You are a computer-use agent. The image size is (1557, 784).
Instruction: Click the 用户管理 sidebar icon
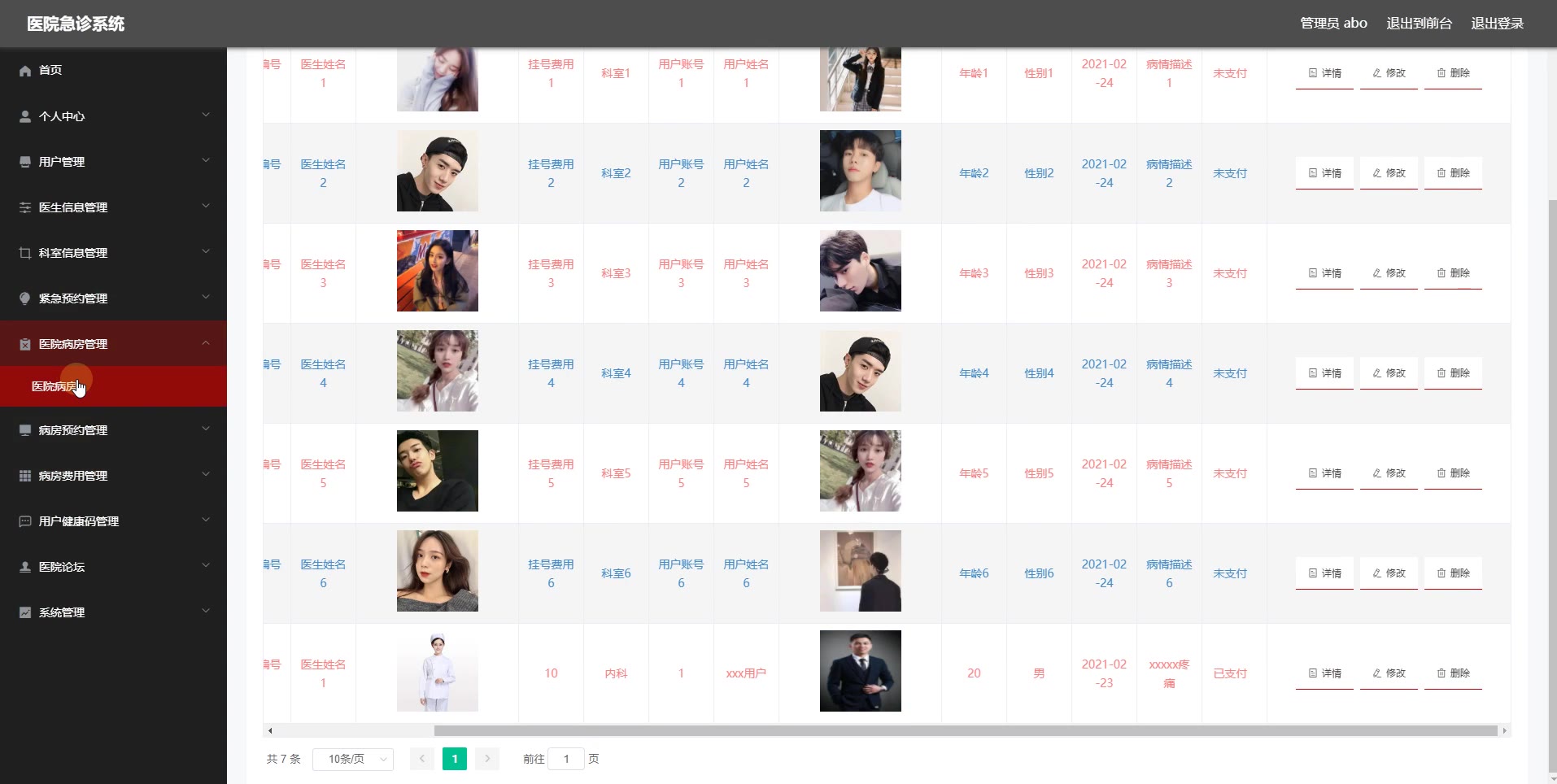click(25, 162)
